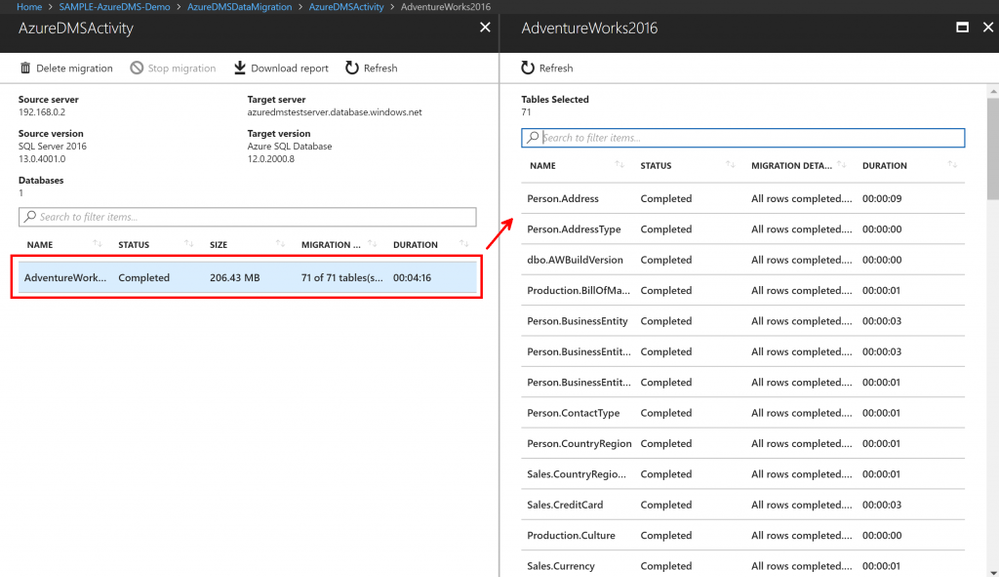
Task: Focus the tables search filter field
Action: [743, 138]
